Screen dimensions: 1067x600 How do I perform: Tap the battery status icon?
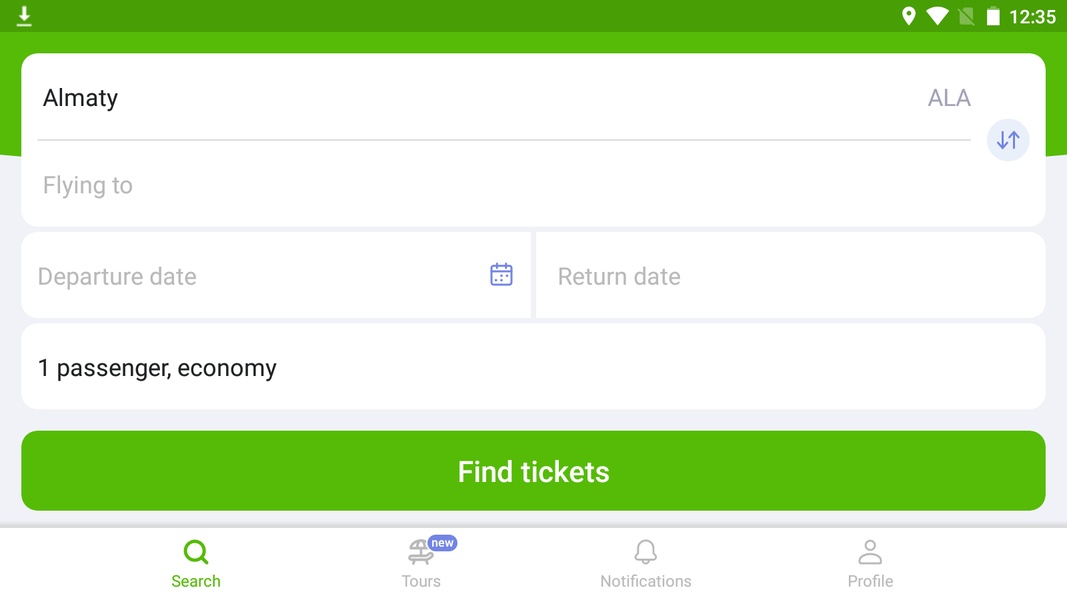pos(994,16)
